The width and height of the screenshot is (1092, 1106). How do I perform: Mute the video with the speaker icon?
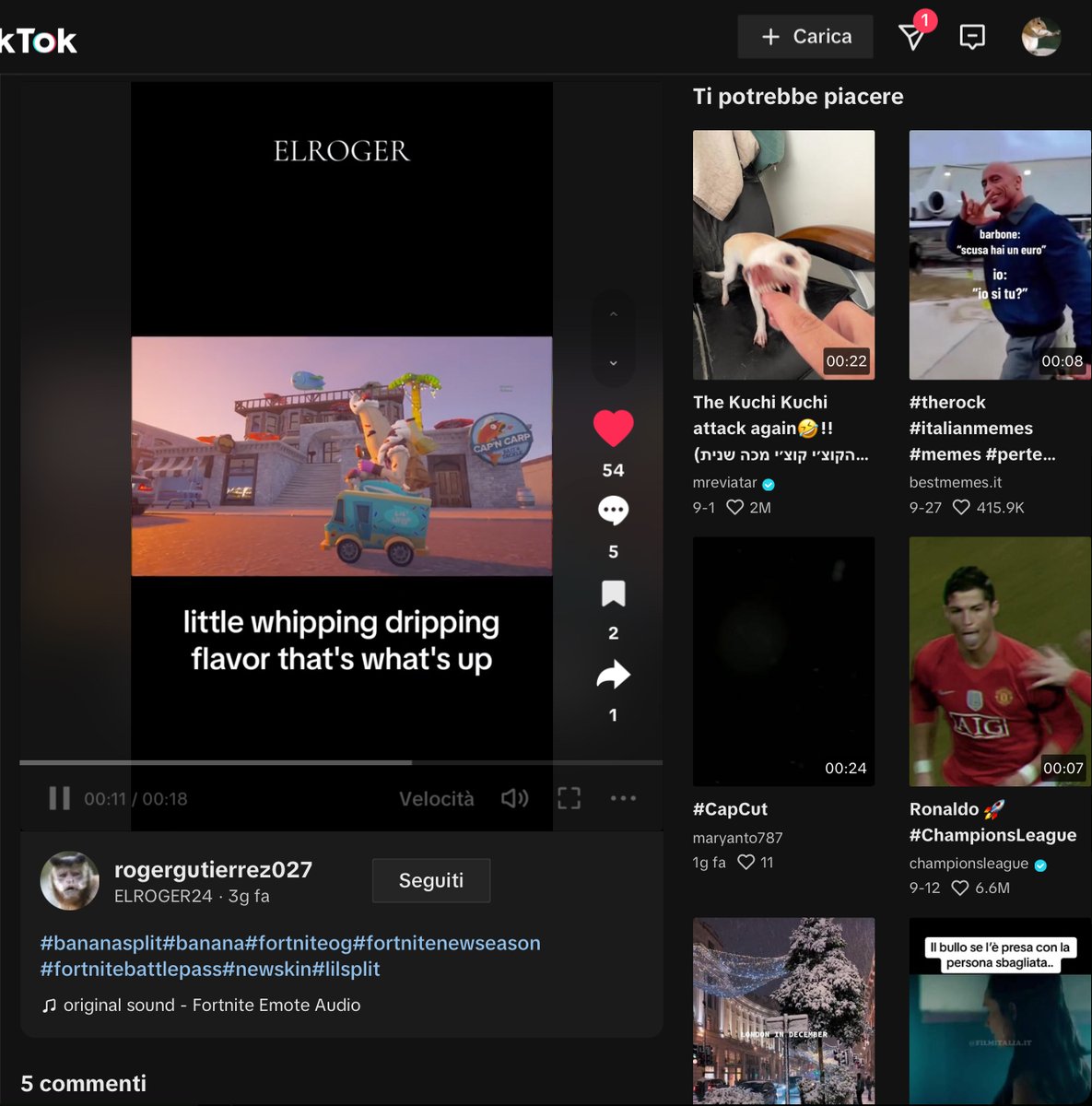(x=515, y=798)
